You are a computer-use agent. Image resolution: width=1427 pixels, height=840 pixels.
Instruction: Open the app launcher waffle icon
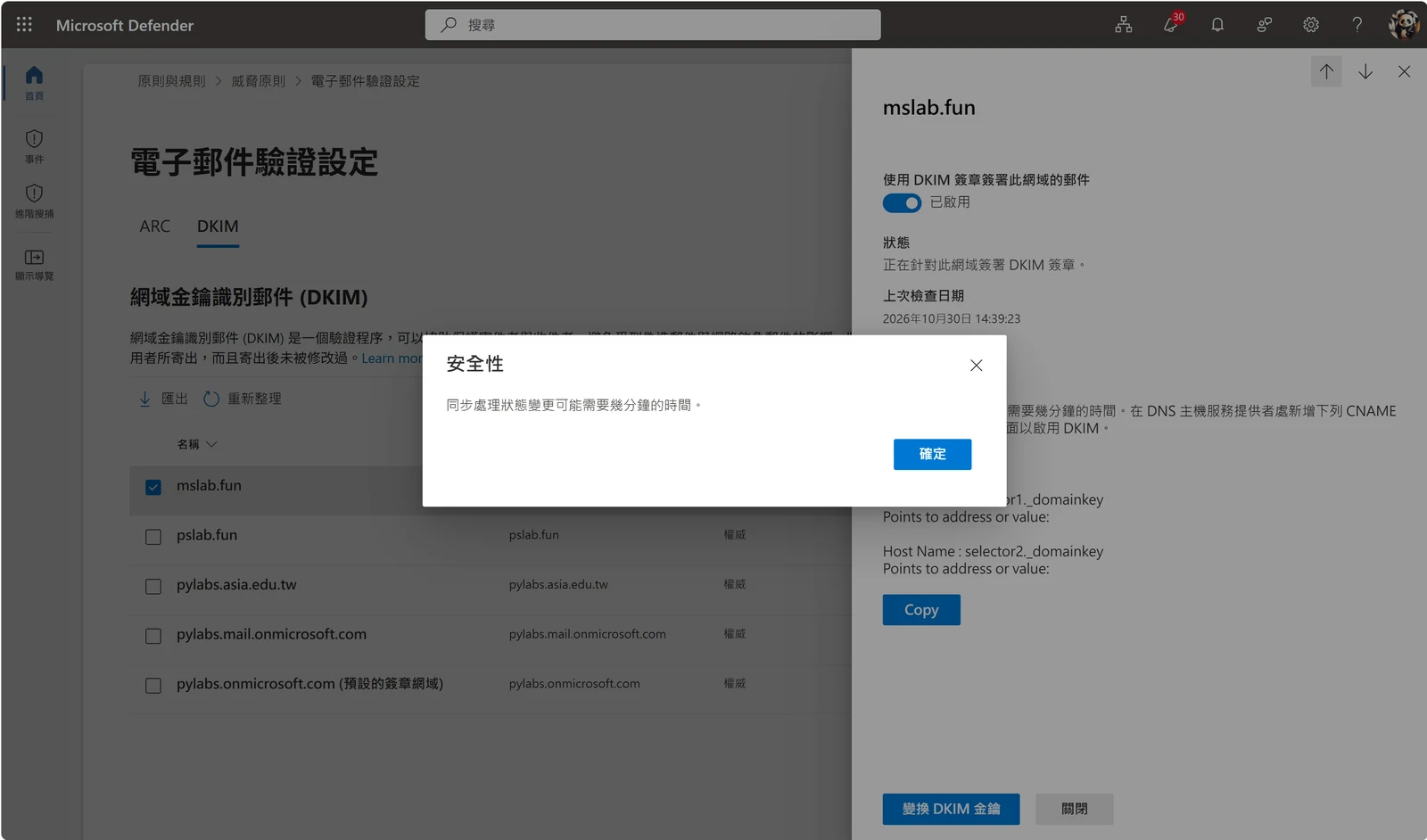(24, 25)
